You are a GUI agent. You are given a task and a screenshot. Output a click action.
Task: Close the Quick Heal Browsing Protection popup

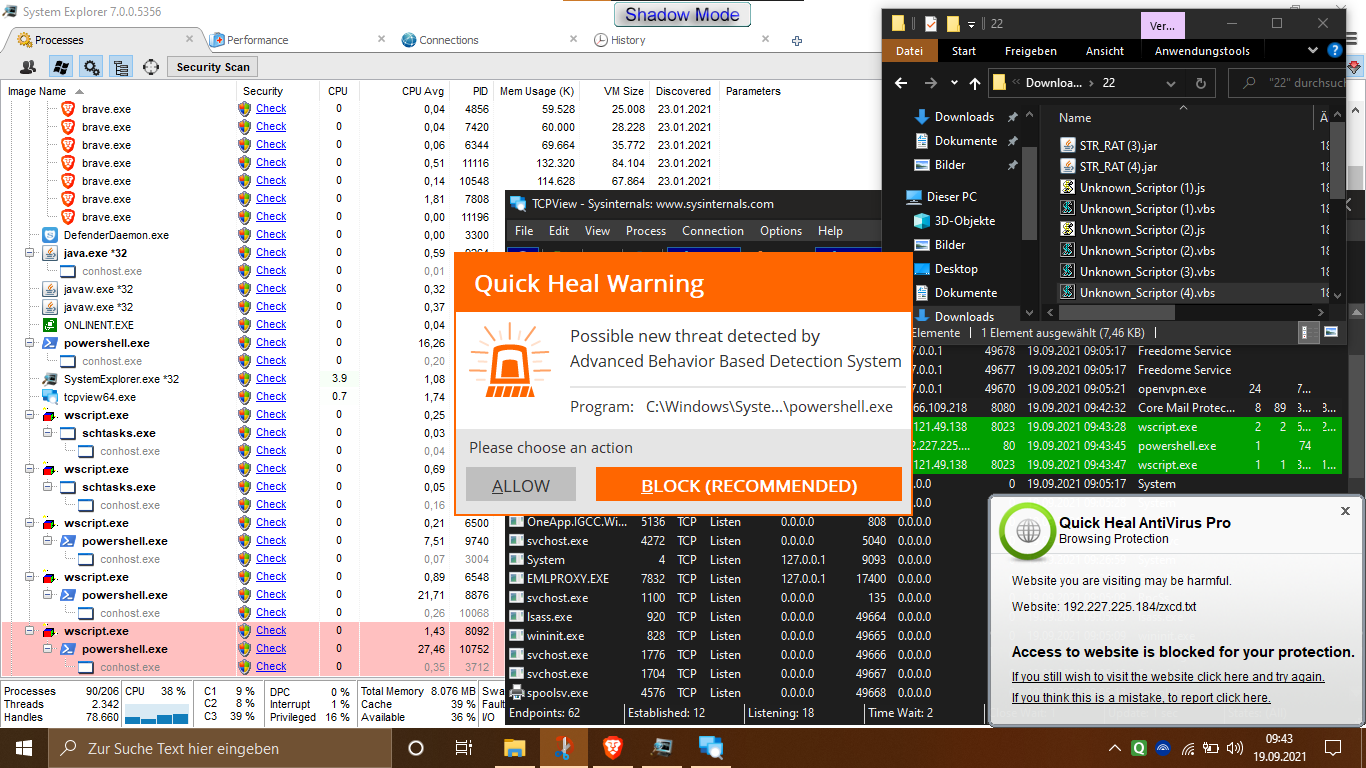tap(1346, 510)
